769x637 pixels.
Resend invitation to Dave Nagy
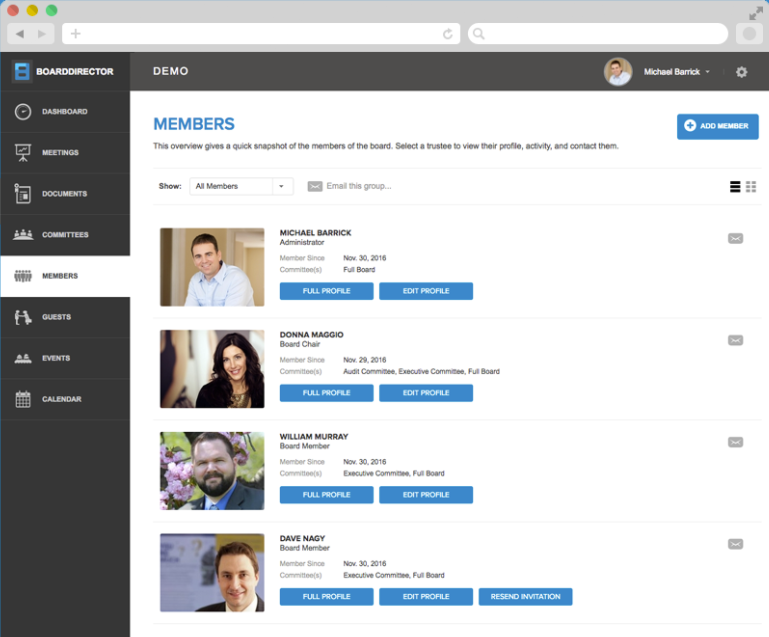coord(525,597)
